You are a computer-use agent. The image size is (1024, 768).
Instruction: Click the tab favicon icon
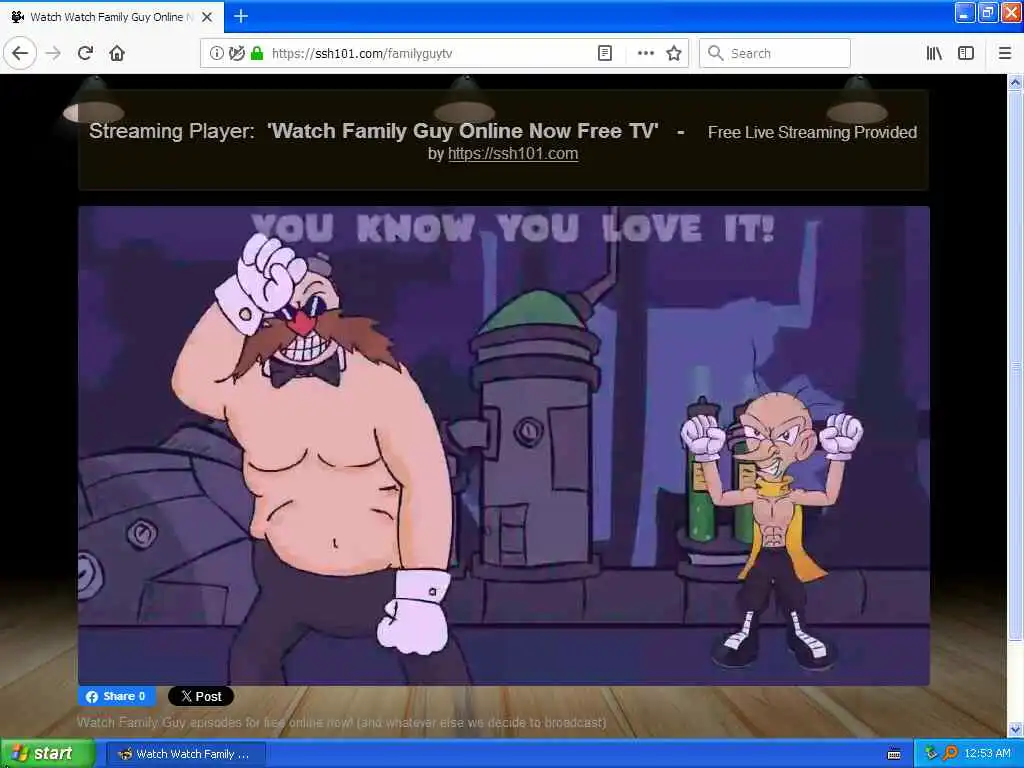coord(18,17)
